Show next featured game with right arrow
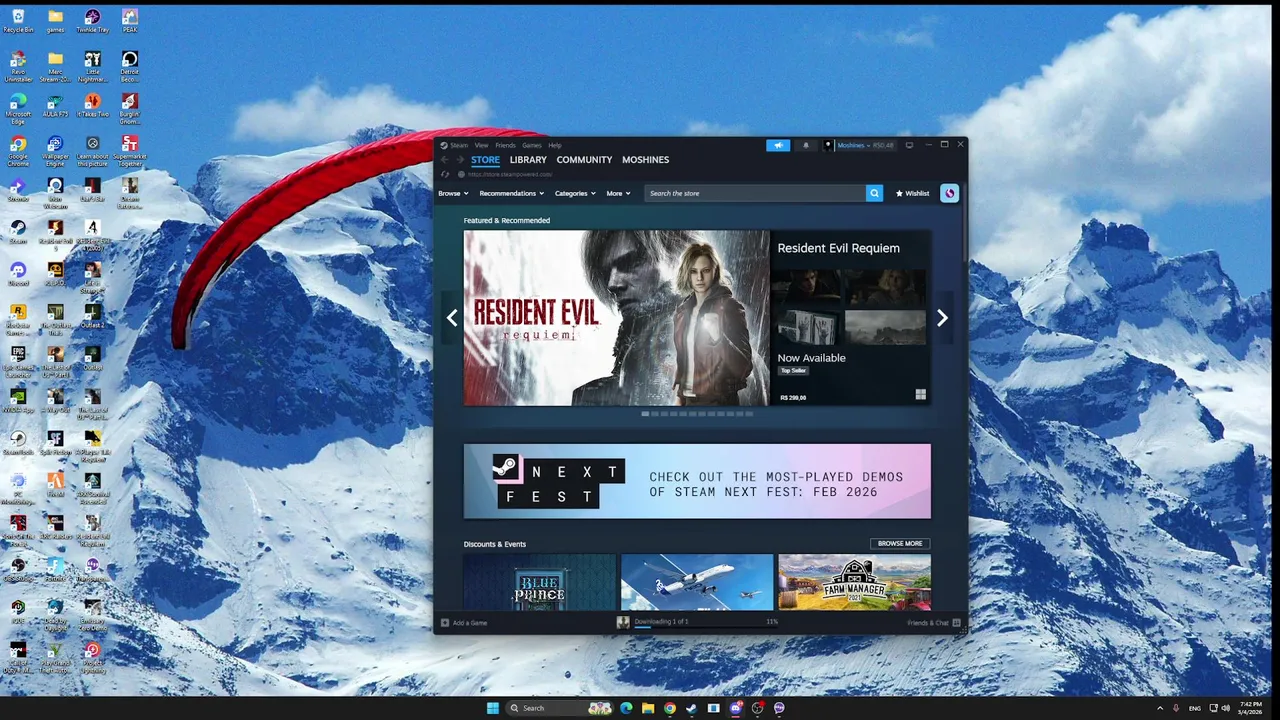Screen dimensions: 1280x720 pos(942,318)
